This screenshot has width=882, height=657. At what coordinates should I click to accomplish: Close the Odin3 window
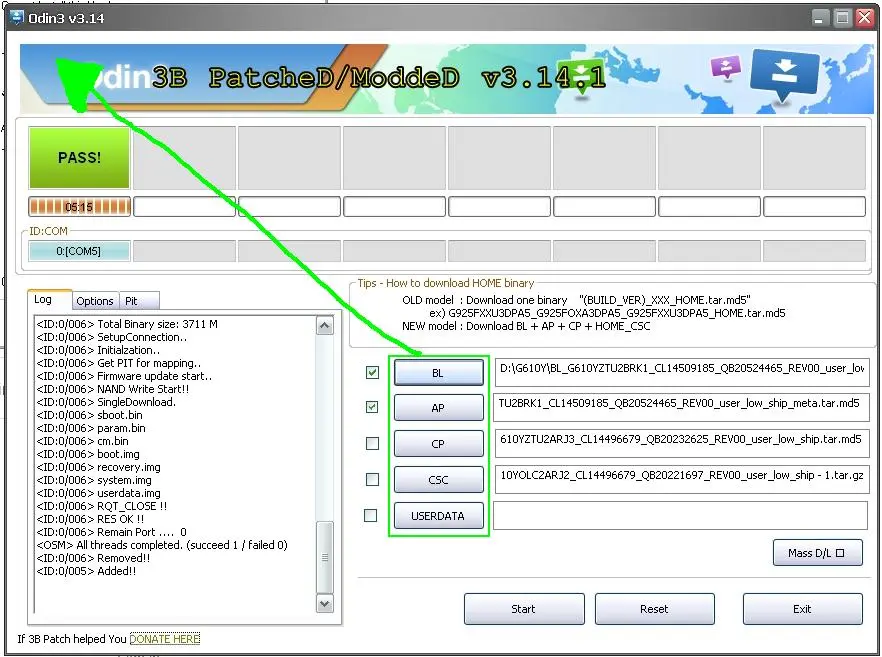click(x=864, y=18)
